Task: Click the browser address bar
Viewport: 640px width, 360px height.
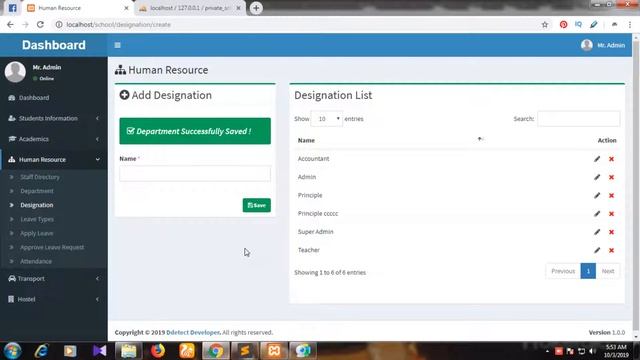Action: (298, 24)
